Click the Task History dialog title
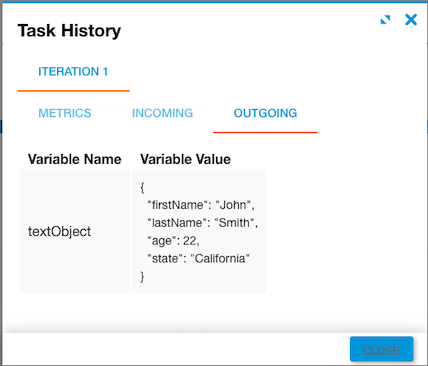 tap(69, 31)
